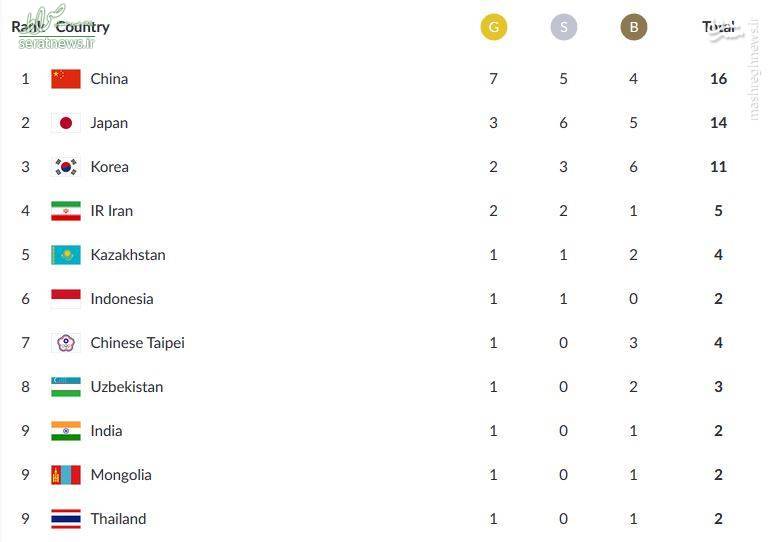
Task: Open the Indonesia country link
Action: point(122,299)
